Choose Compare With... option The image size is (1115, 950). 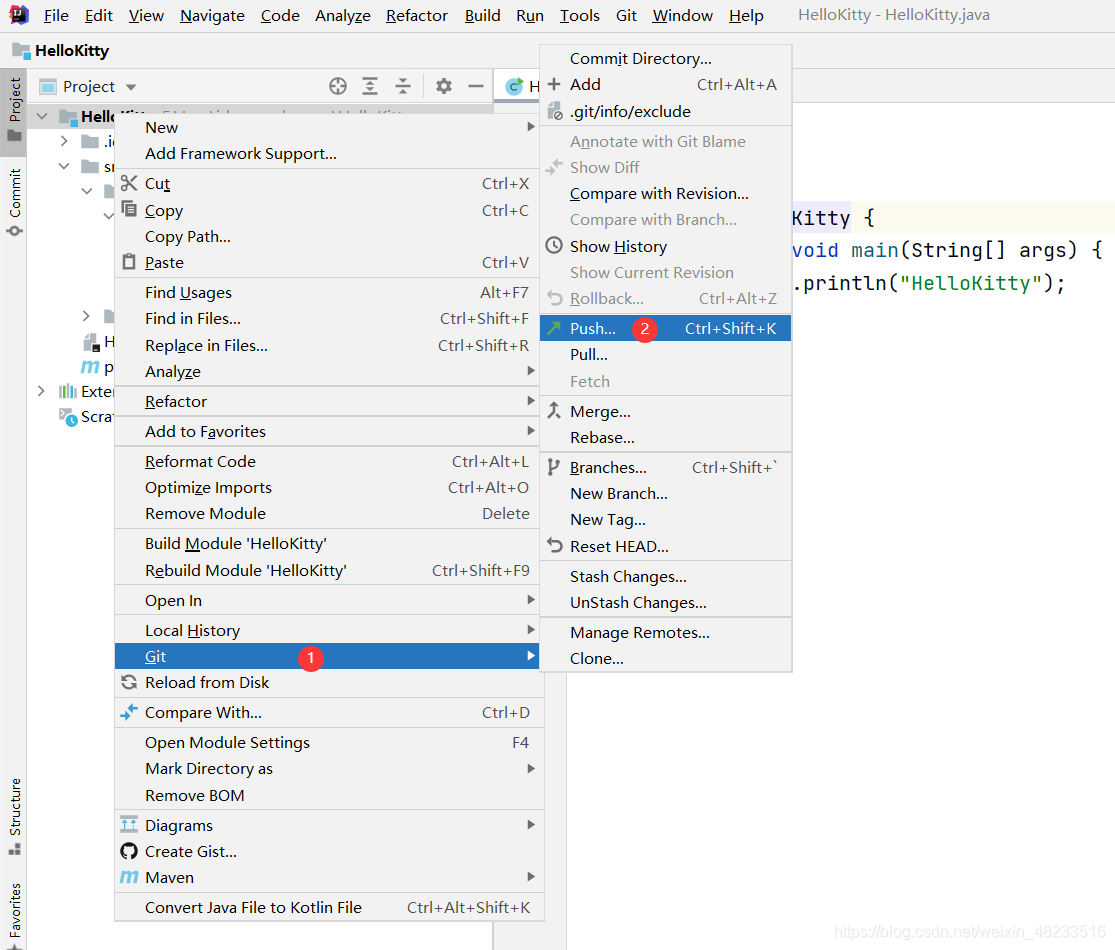point(329,712)
